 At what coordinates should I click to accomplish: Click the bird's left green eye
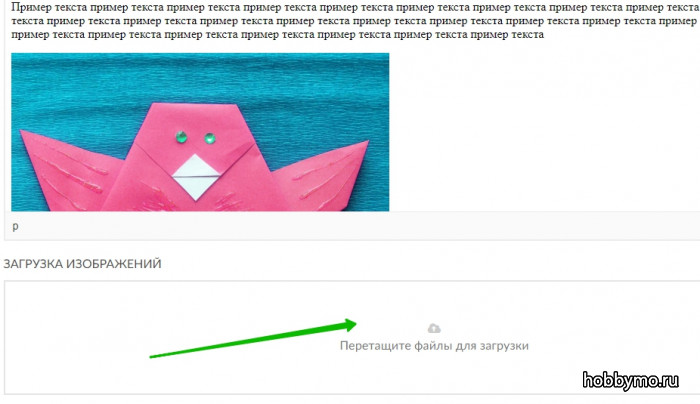[x=181, y=137]
